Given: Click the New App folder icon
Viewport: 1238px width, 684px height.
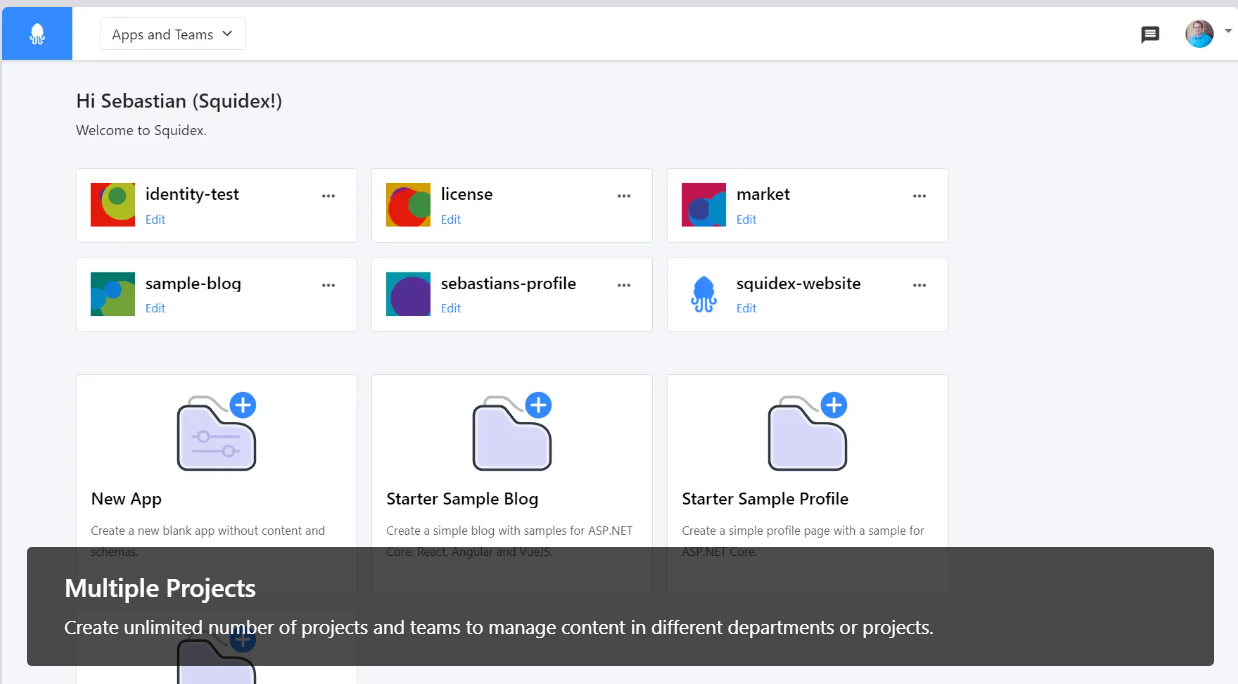Looking at the screenshot, I should (217, 432).
